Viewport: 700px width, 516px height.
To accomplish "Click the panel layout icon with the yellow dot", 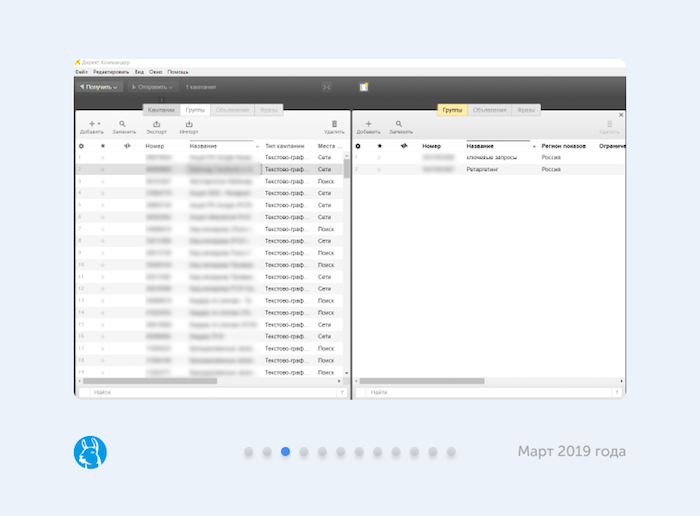I will pyautogui.click(x=364, y=87).
